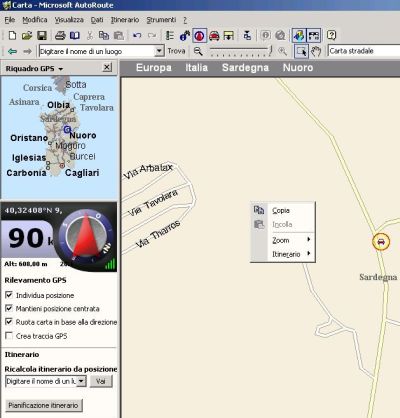Expand Ricalcola itinerario destination dropdown

point(81,381)
